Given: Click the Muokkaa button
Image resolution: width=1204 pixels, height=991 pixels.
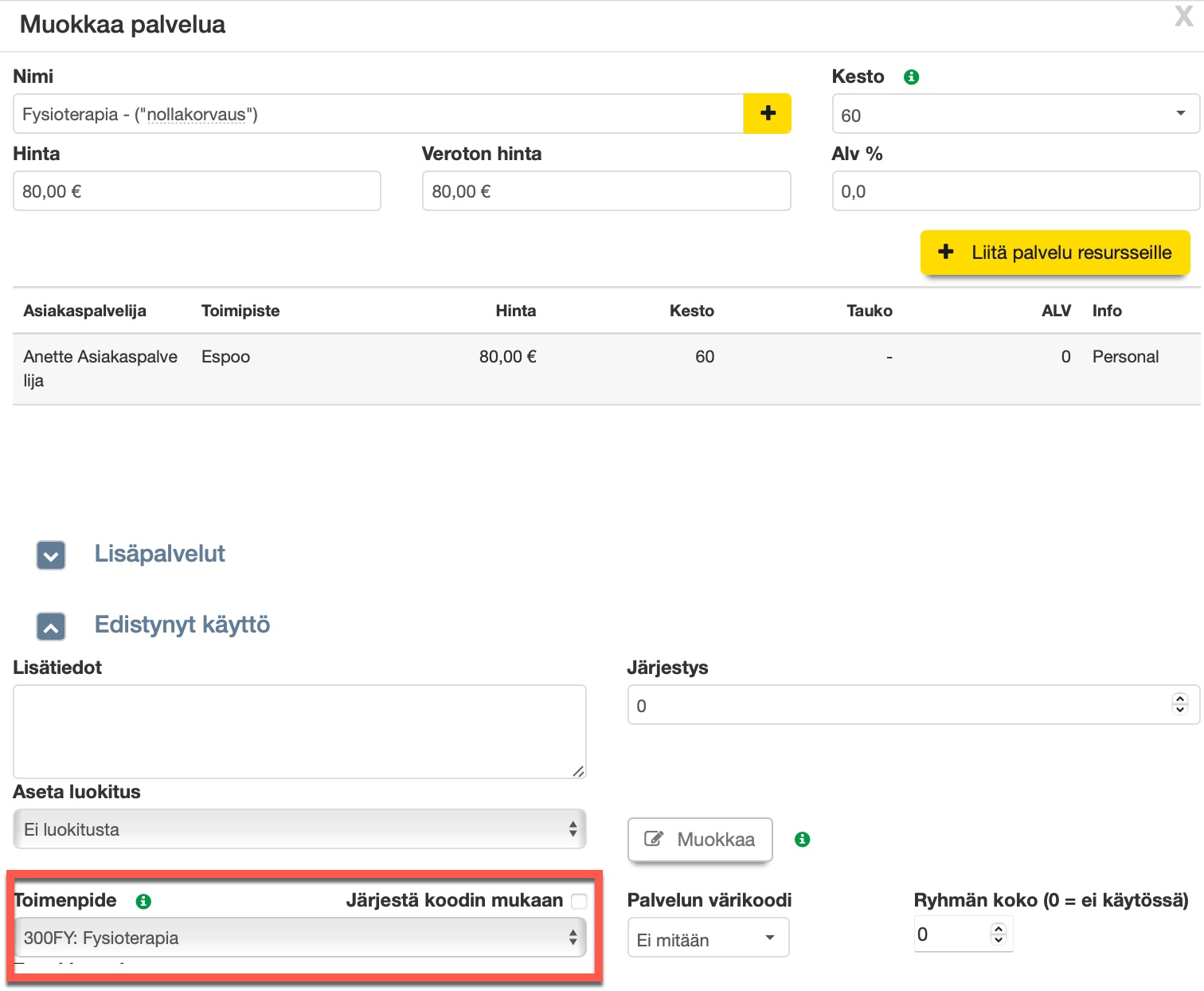Looking at the screenshot, I should click(x=700, y=839).
